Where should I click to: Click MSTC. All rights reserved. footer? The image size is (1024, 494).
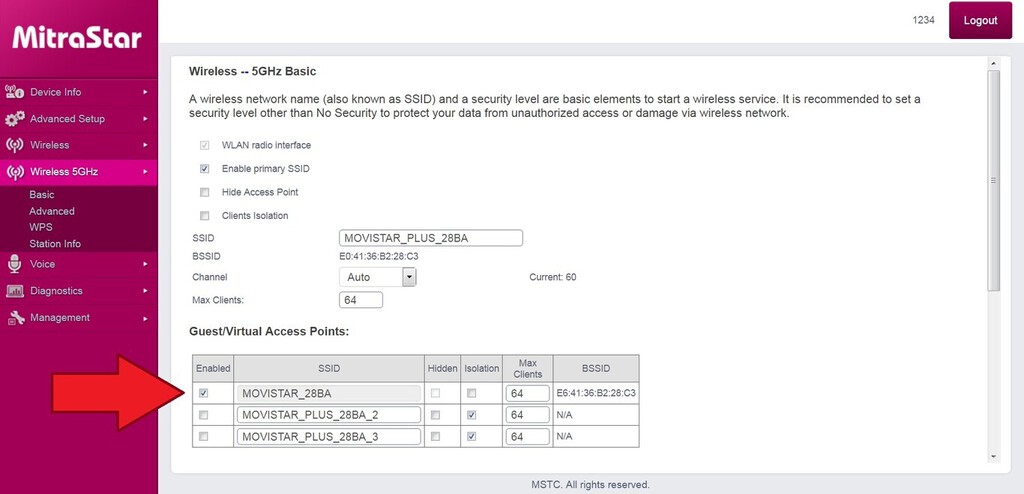point(590,485)
